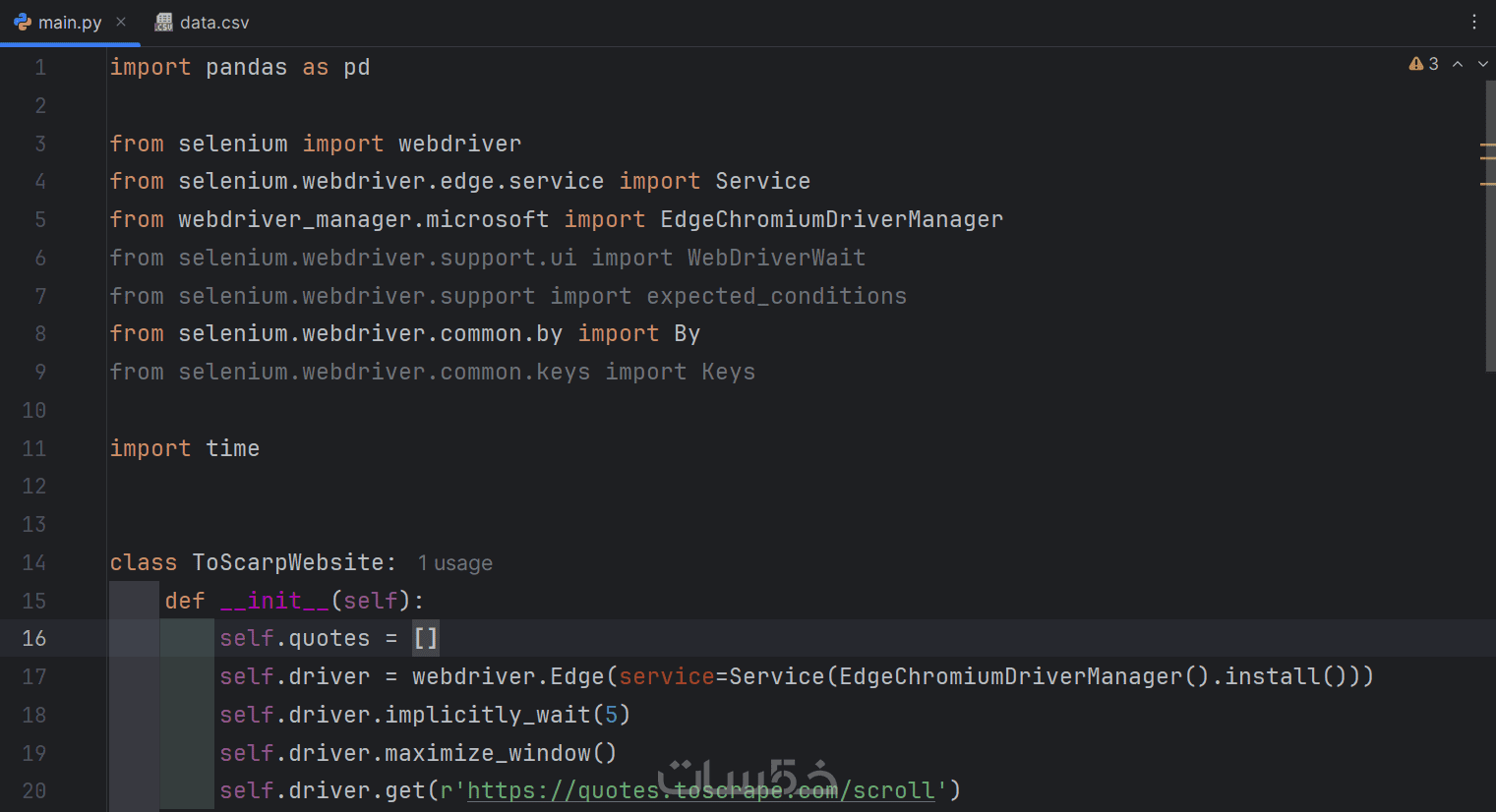
Task: Click line number 11 in the gutter
Action: [x=34, y=448]
